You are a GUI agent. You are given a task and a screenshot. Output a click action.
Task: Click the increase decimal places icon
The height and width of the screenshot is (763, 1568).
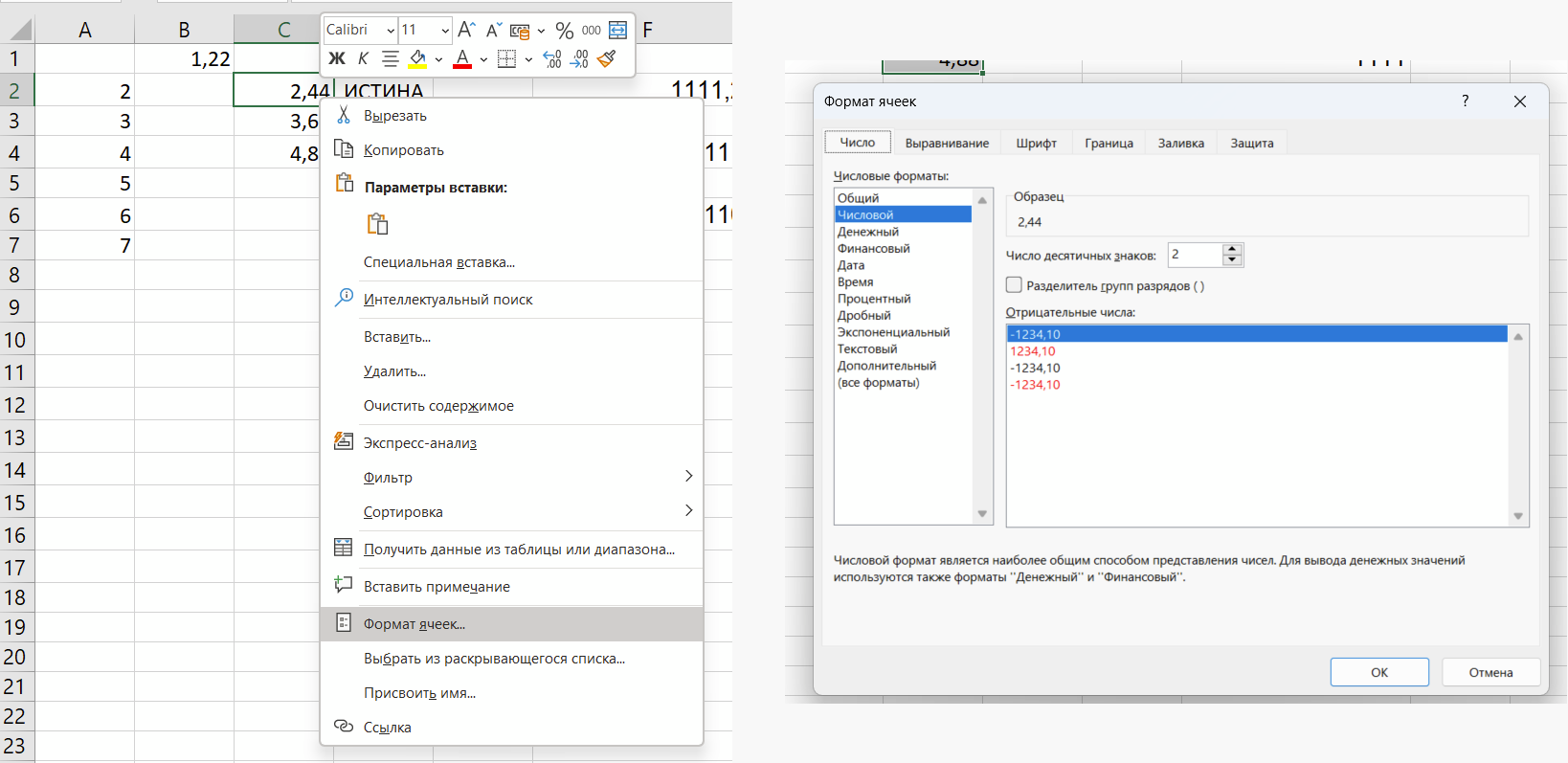(x=552, y=59)
